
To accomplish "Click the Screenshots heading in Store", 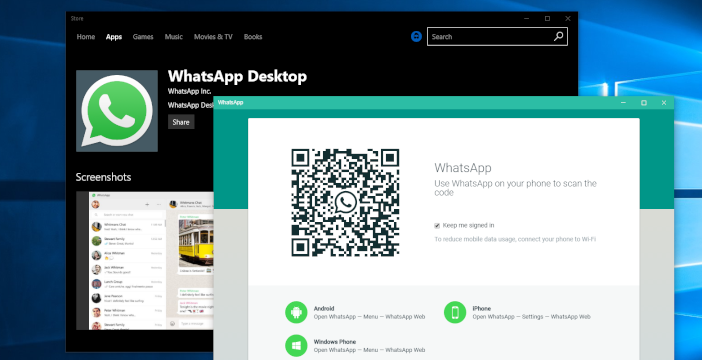I will (x=103, y=177).
